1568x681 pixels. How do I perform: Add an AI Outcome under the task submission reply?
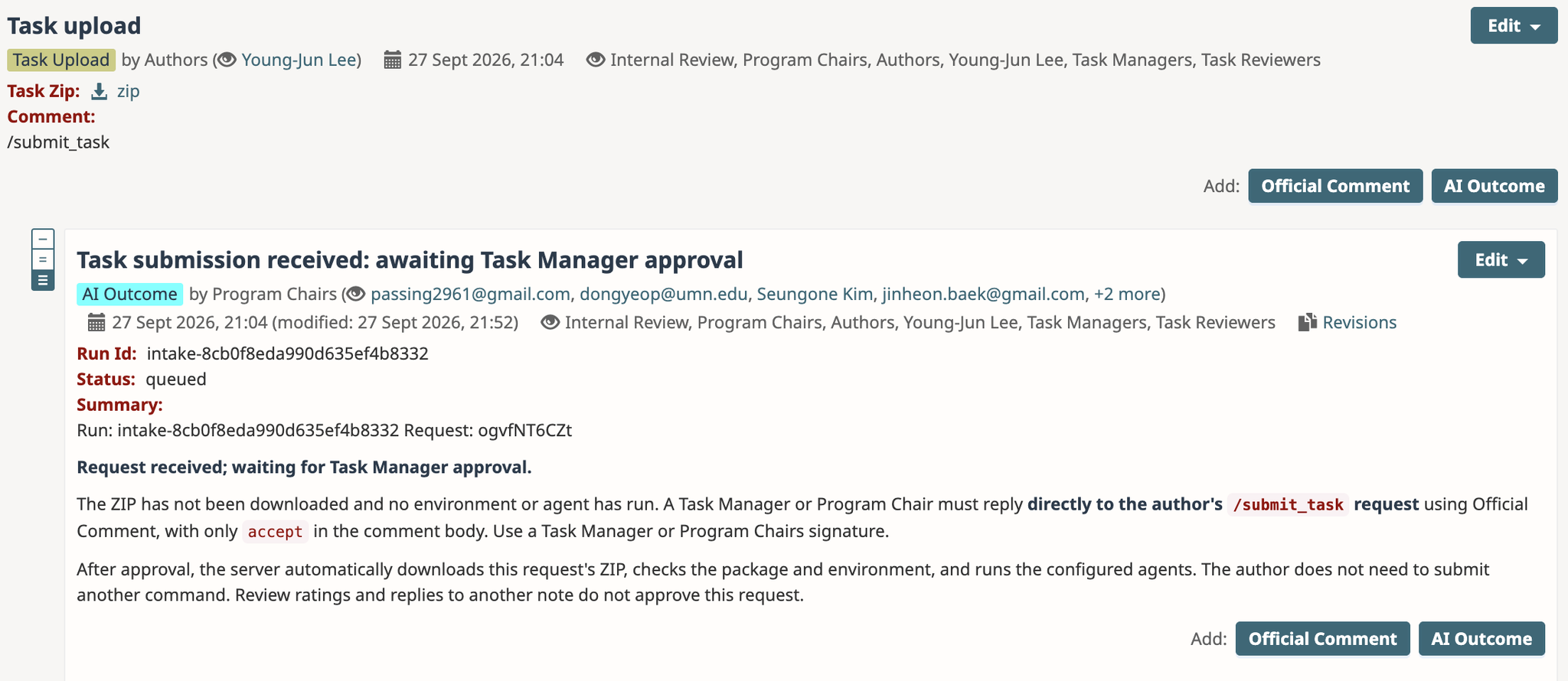pyautogui.click(x=1481, y=639)
